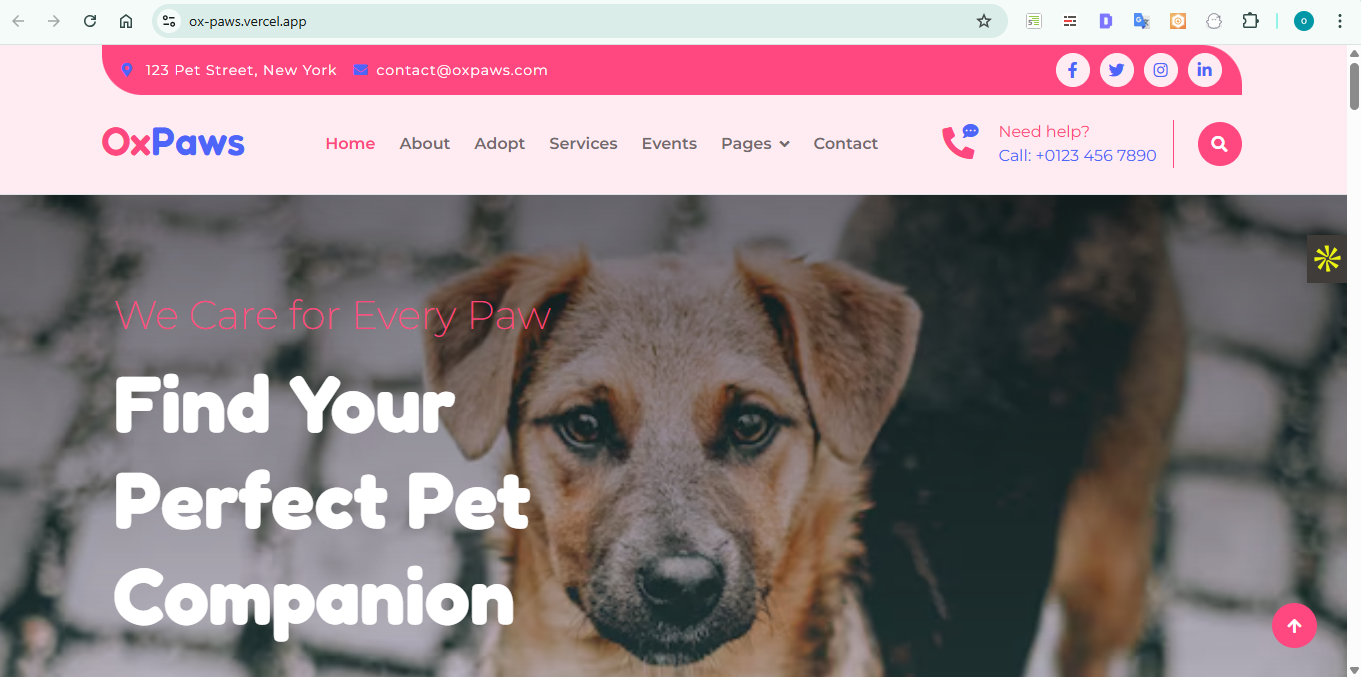The image size is (1361, 677).
Task: Open the Chrome three-dot menu
Action: click(x=1340, y=21)
